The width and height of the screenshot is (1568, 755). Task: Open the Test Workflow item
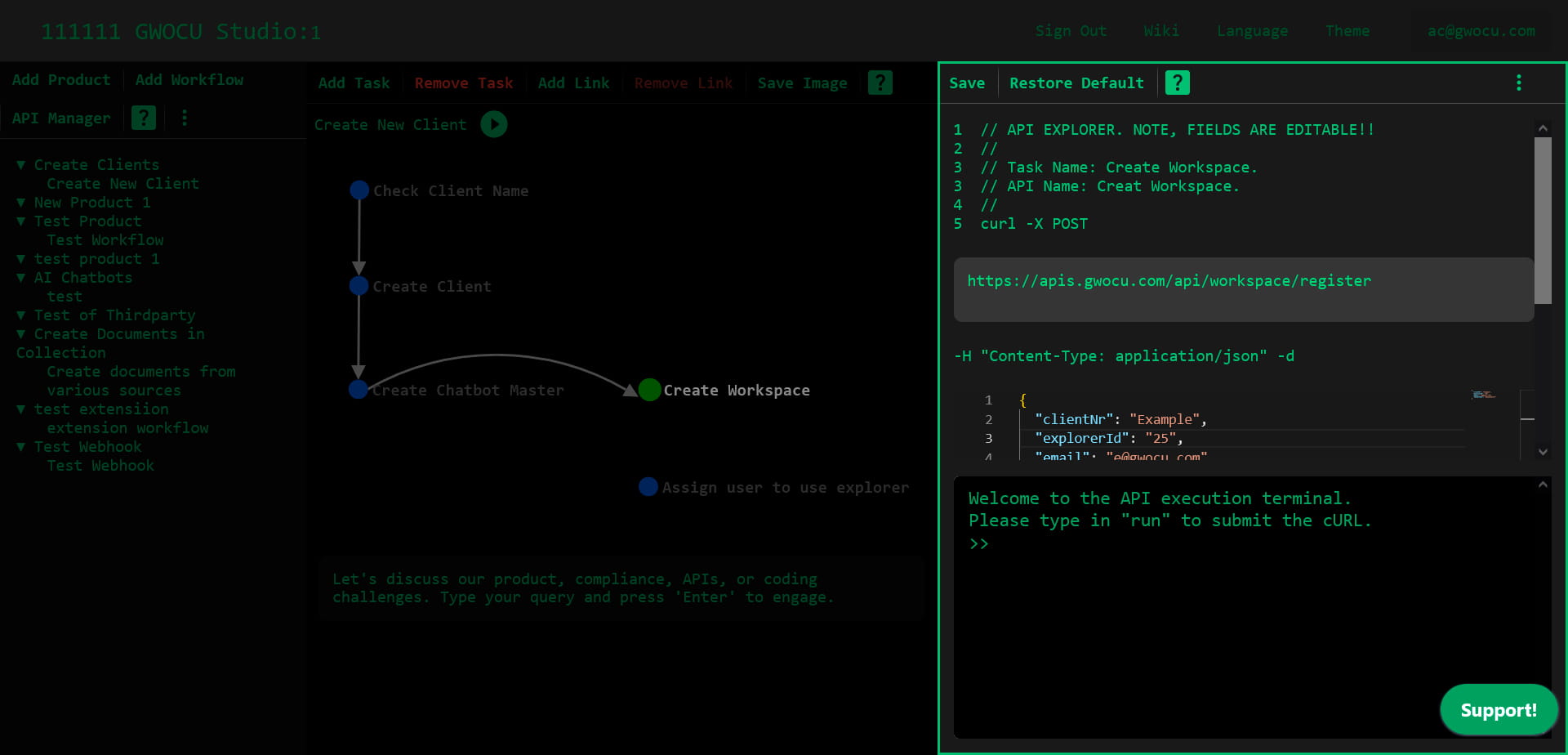click(x=105, y=240)
